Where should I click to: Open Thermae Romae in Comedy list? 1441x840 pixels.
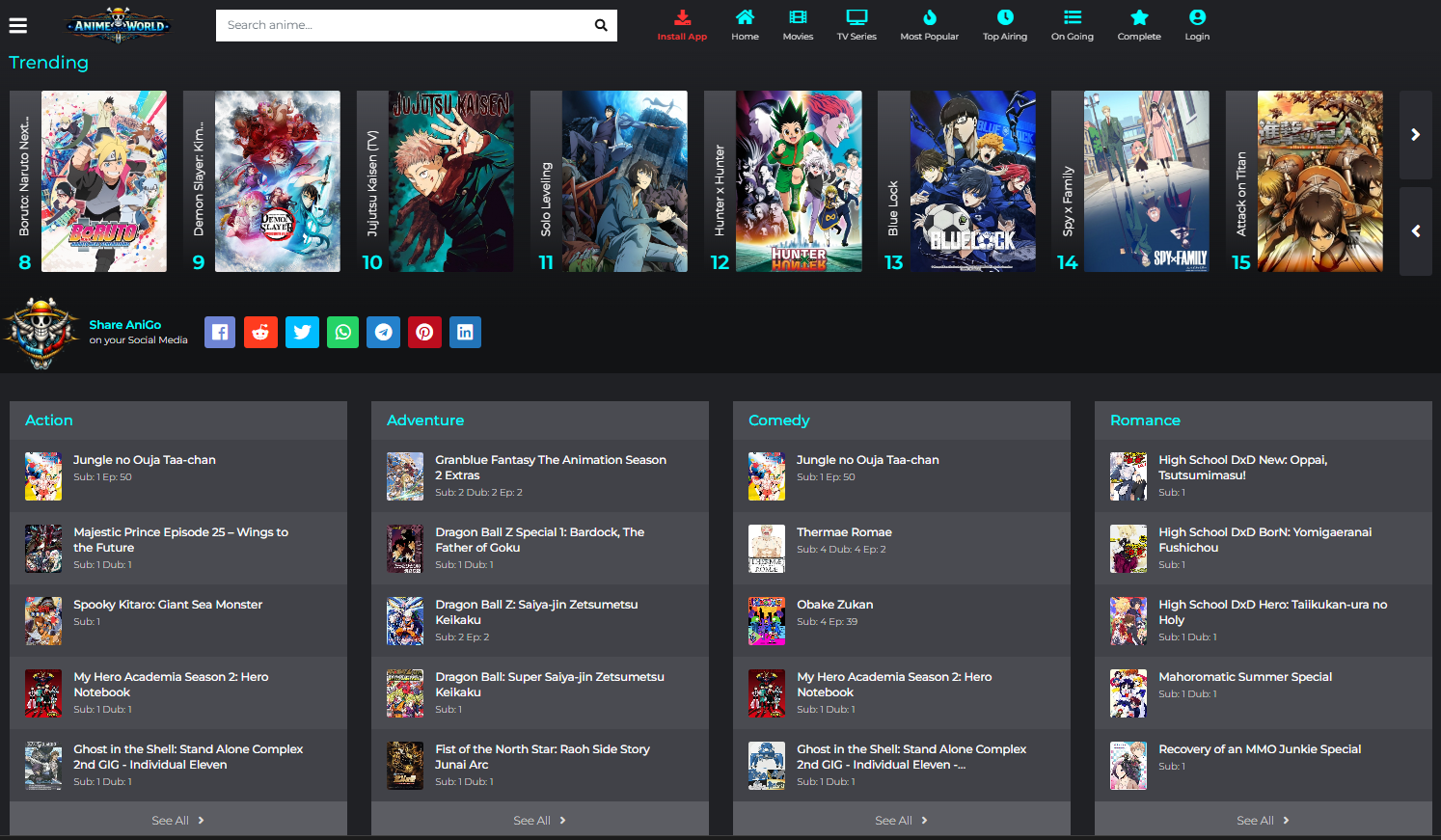(x=844, y=532)
